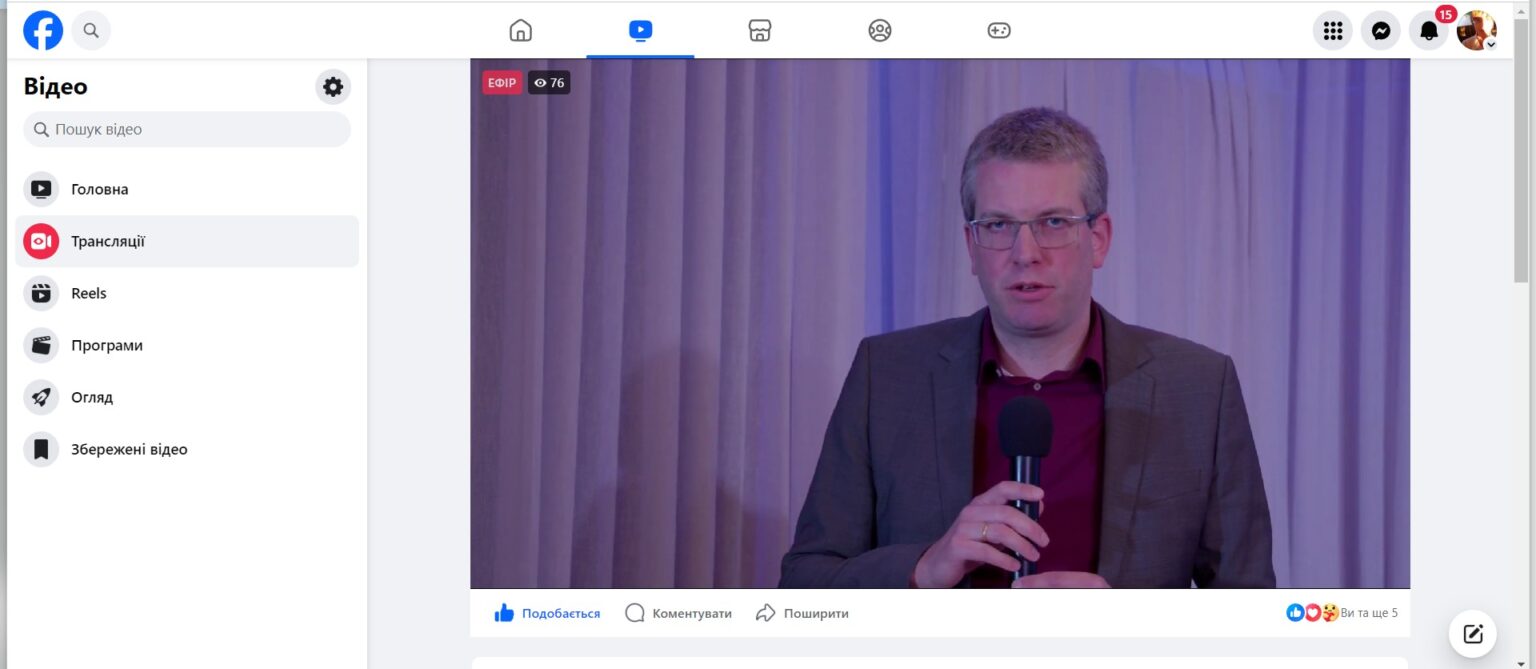1536x669 pixels.
Task: Click the live video player
Action: [x=940, y=323]
